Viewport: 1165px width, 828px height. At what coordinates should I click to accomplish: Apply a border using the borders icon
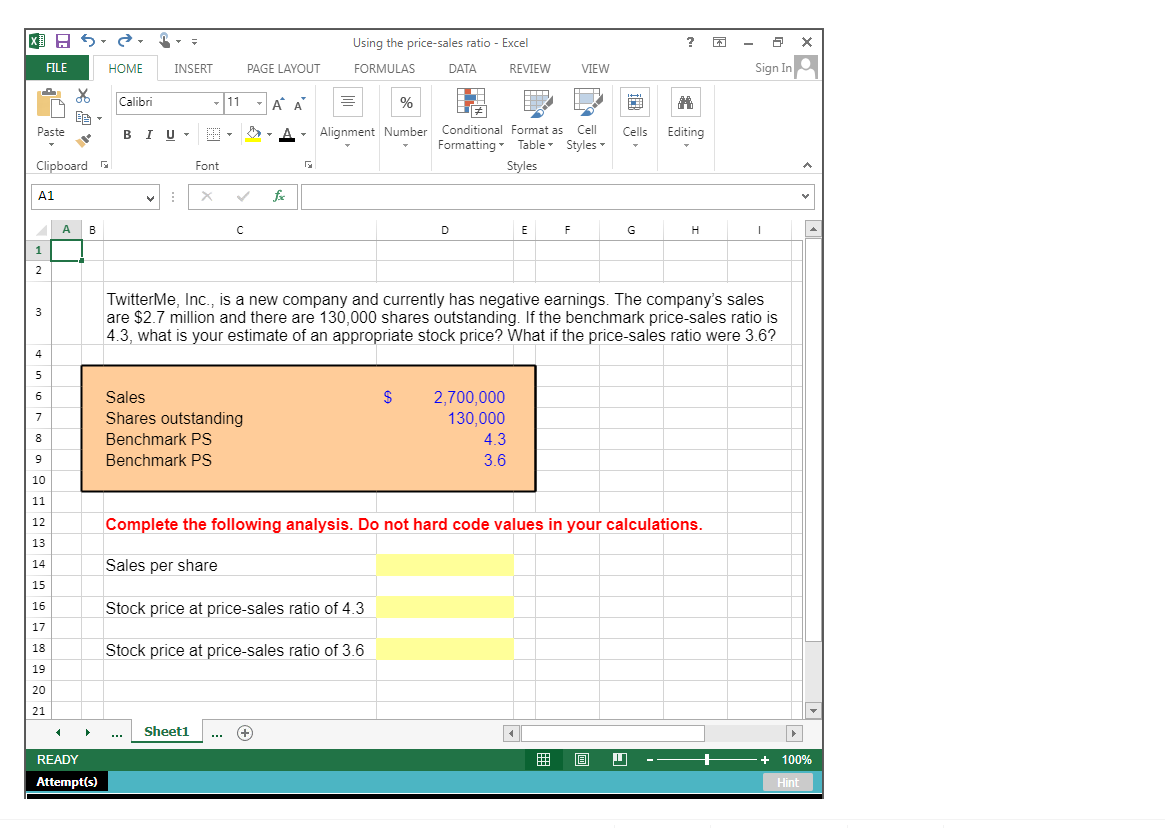pyautogui.click(x=213, y=135)
